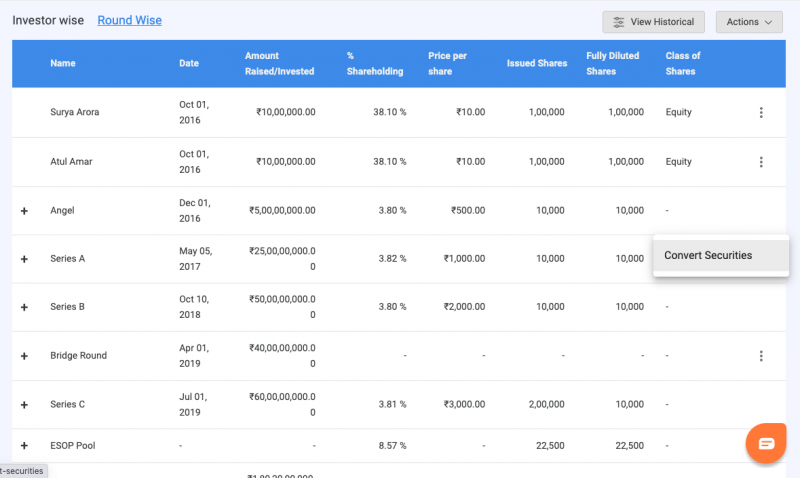The width and height of the screenshot is (800, 478).
Task: Click the 2,00,000 issued shares for Series C
Action: (546, 404)
